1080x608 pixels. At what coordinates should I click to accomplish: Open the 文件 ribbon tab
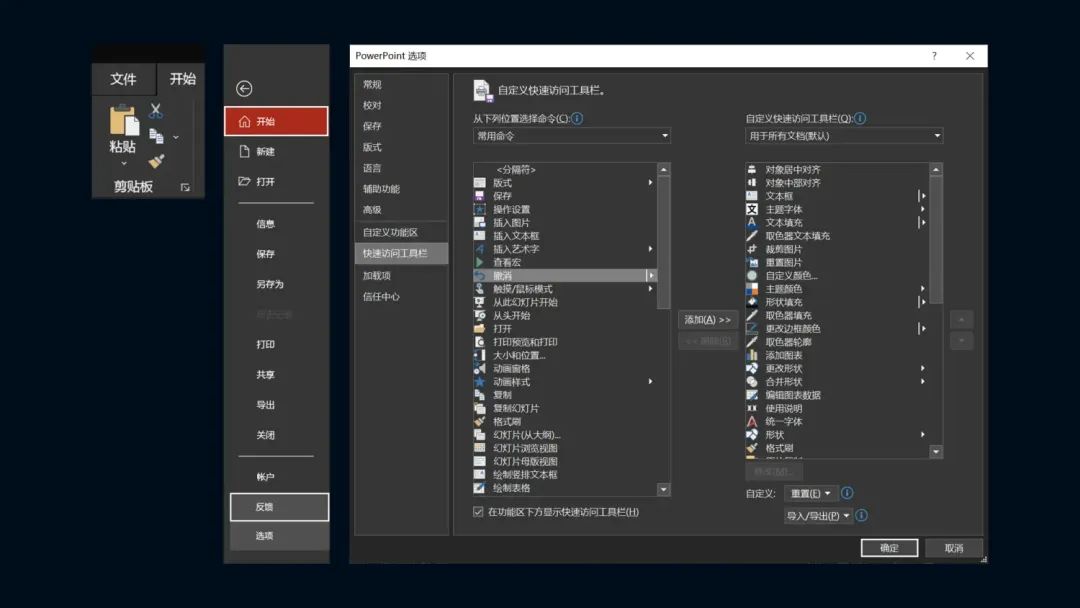tap(123, 79)
